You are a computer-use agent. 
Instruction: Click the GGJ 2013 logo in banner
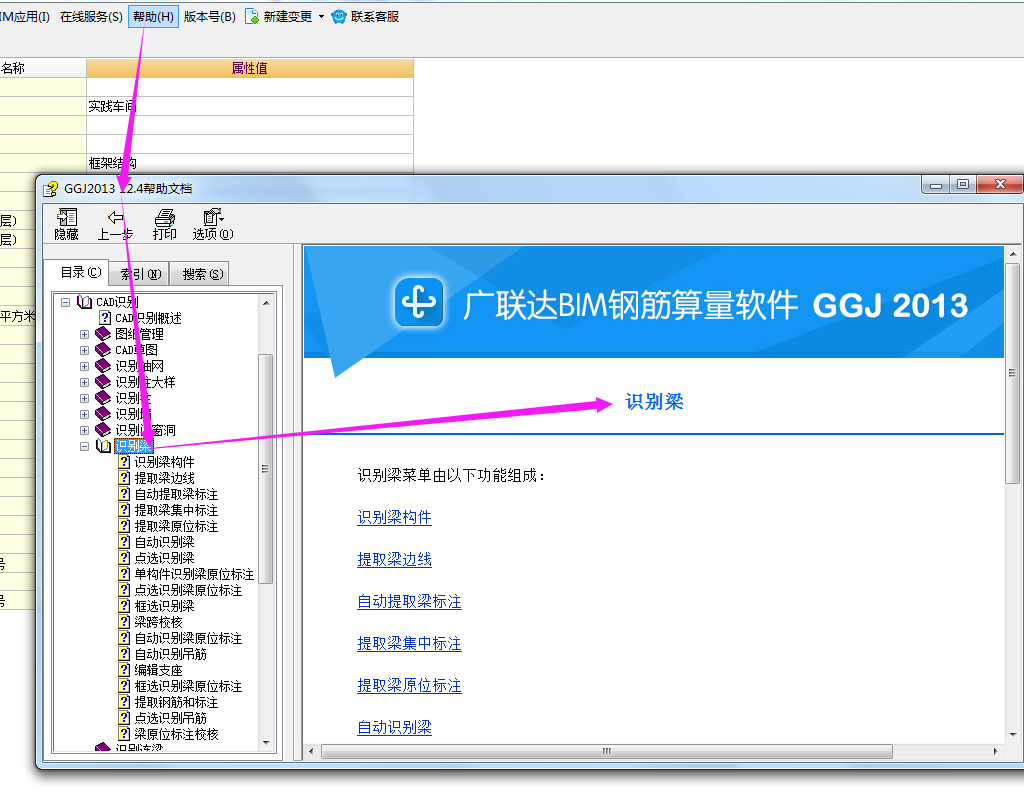click(419, 302)
